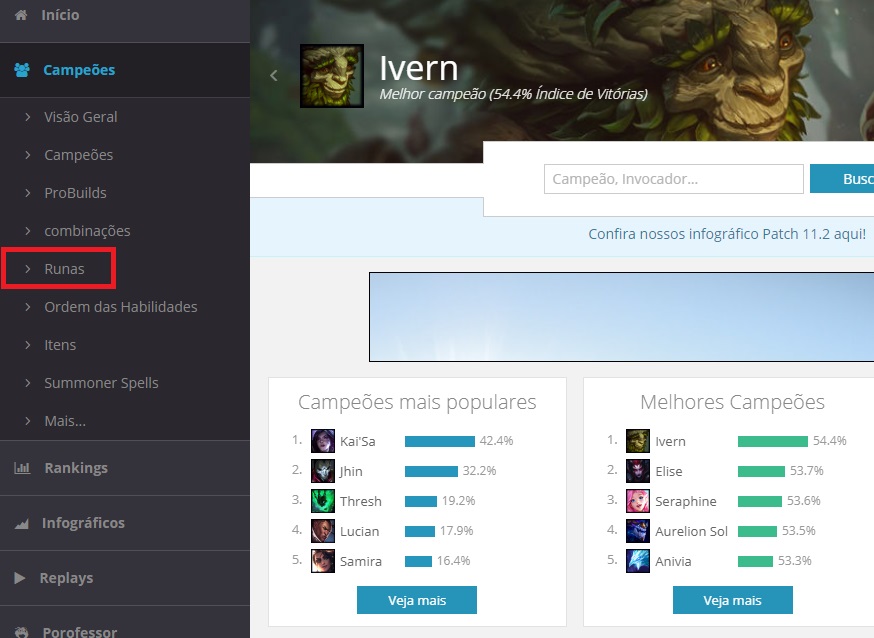This screenshot has height=638, width=874.
Task: Open the Visão Geral submenu link
Action: [81, 117]
